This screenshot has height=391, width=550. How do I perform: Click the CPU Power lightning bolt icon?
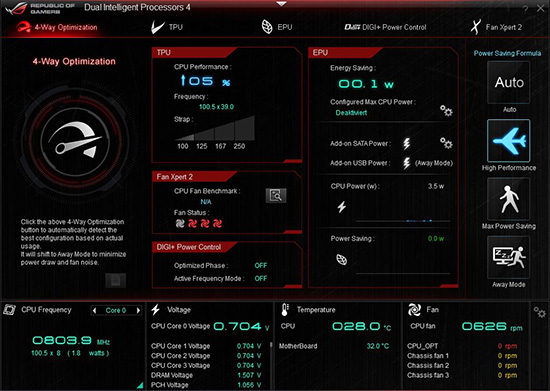[x=342, y=207]
